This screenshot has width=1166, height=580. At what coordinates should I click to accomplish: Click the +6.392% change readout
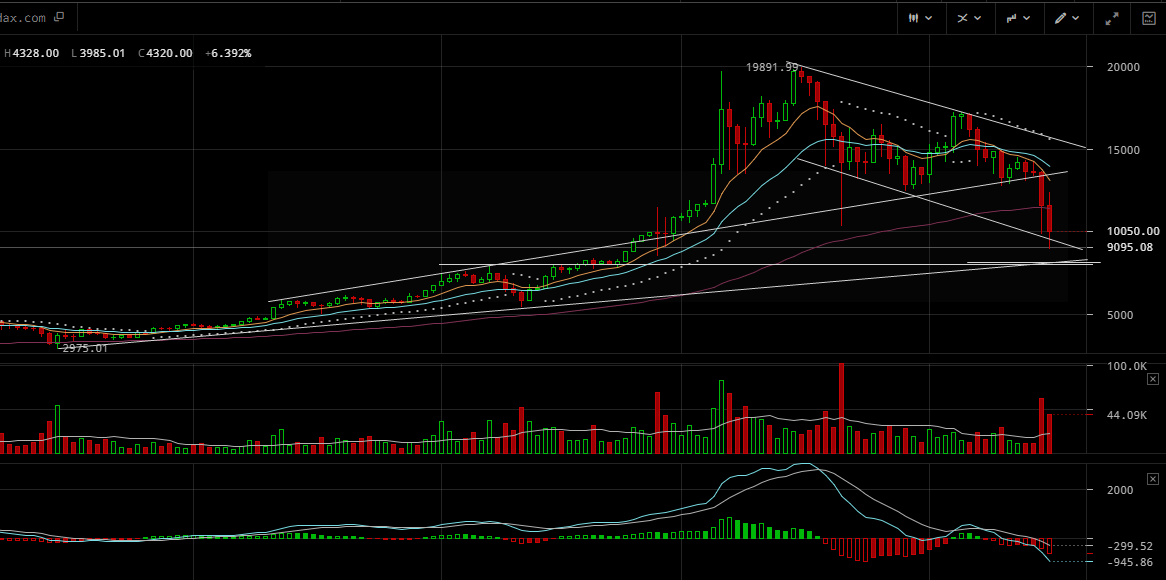tap(228, 53)
